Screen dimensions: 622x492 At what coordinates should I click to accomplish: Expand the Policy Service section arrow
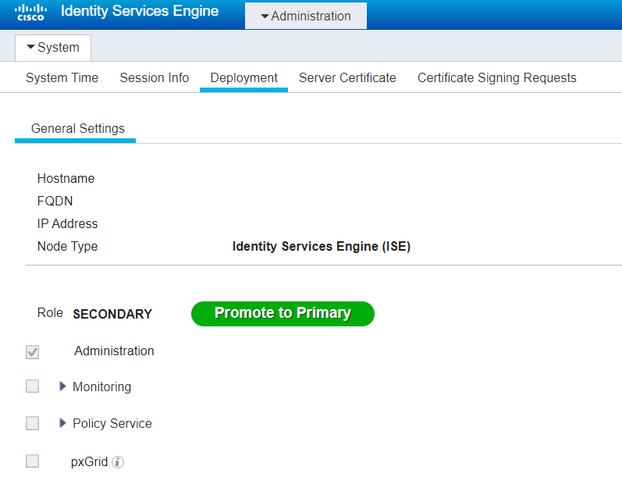(62, 423)
